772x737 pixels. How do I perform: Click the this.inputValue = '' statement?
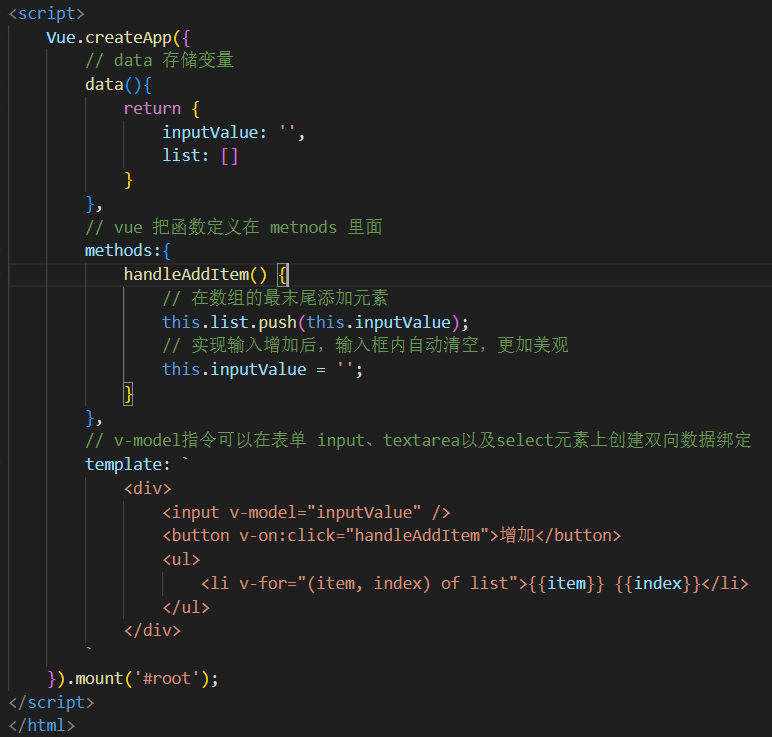click(262, 369)
